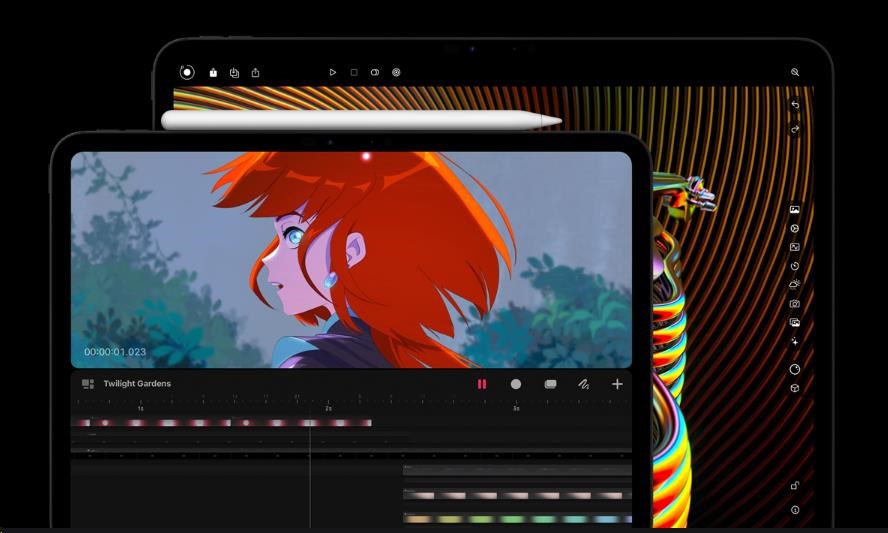This screenshot has height=533, width=888.
Task: Select the squiggle draw tool in the timeline
Action: [584, 384]
